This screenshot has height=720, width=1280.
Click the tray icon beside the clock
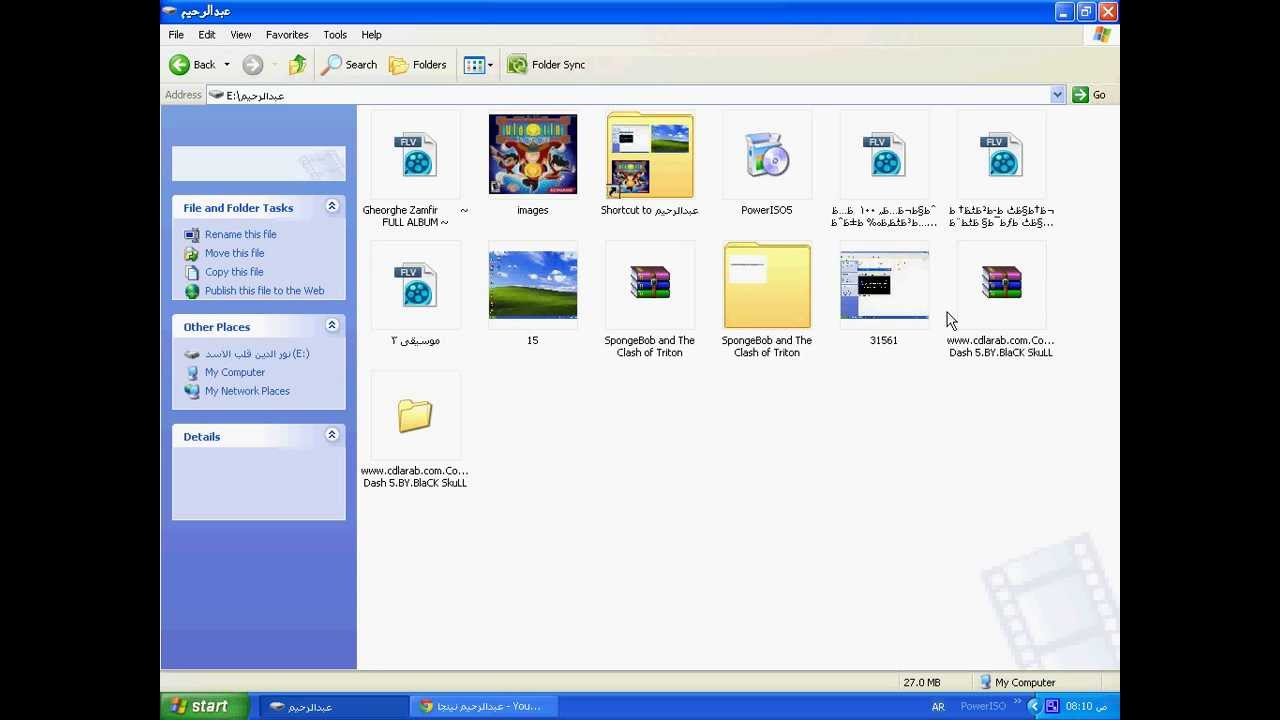coord(1052,707)
